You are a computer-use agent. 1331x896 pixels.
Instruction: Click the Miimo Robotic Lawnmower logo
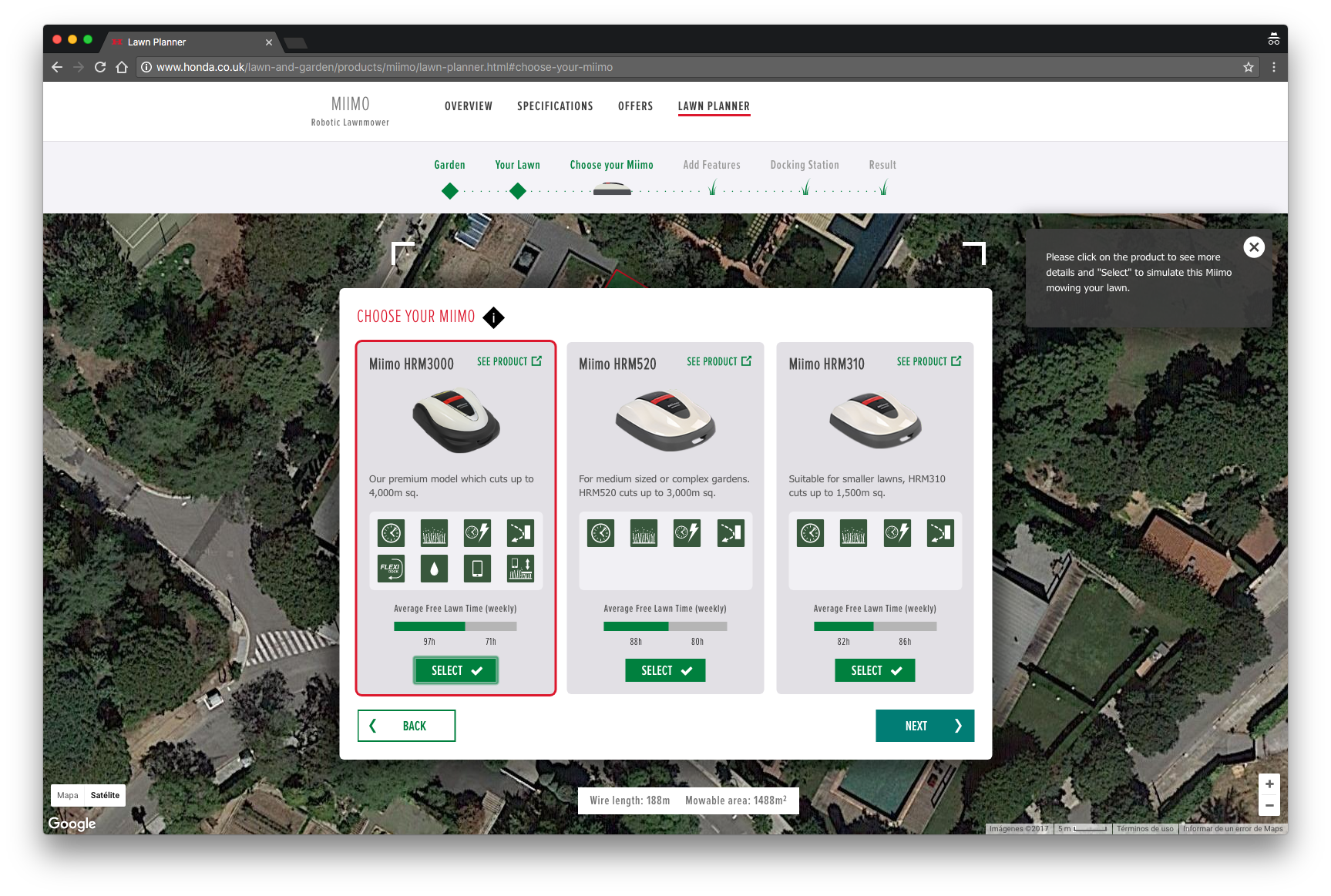(350, 111)
